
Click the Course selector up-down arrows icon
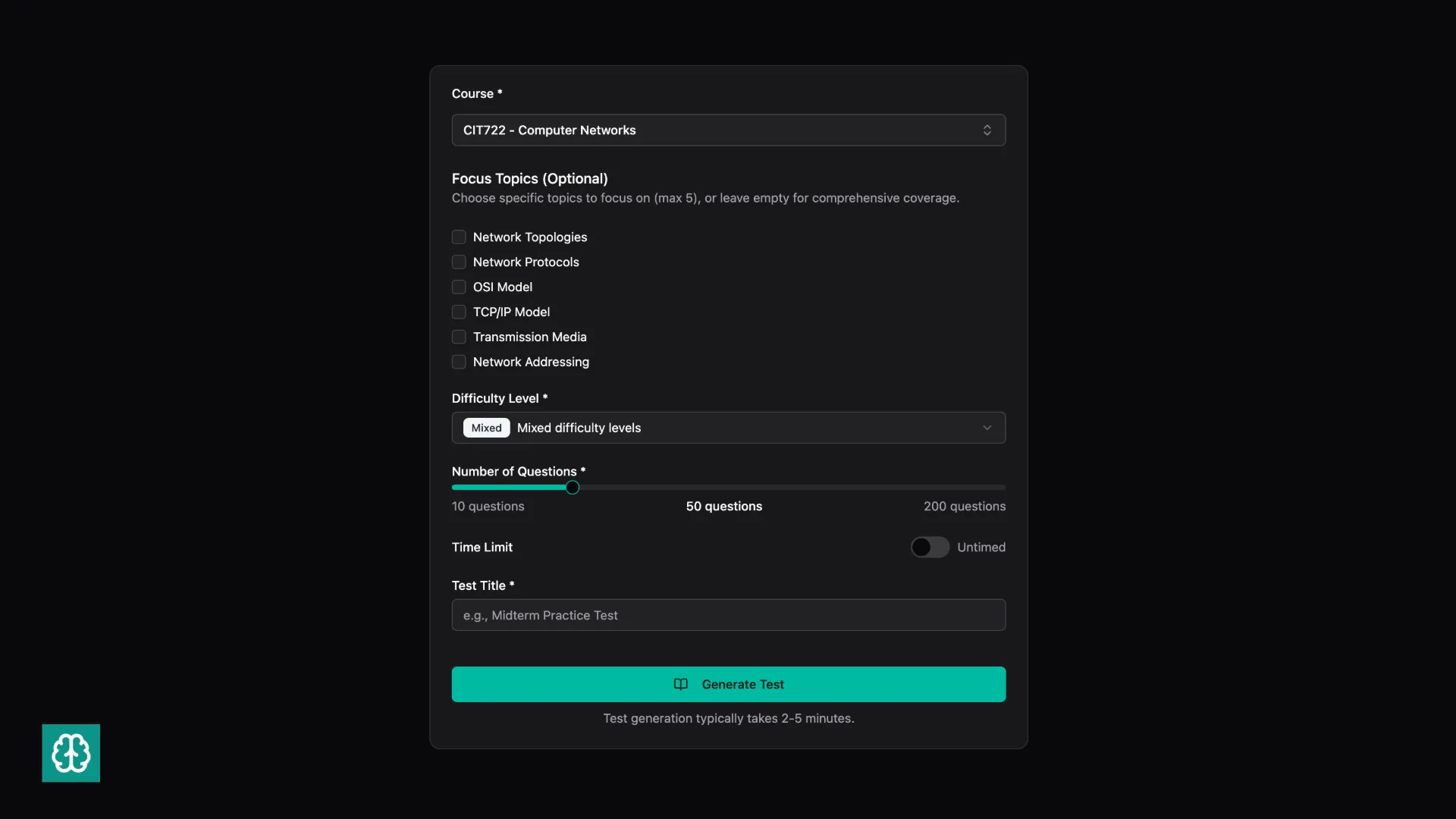(x=987, y=130)
